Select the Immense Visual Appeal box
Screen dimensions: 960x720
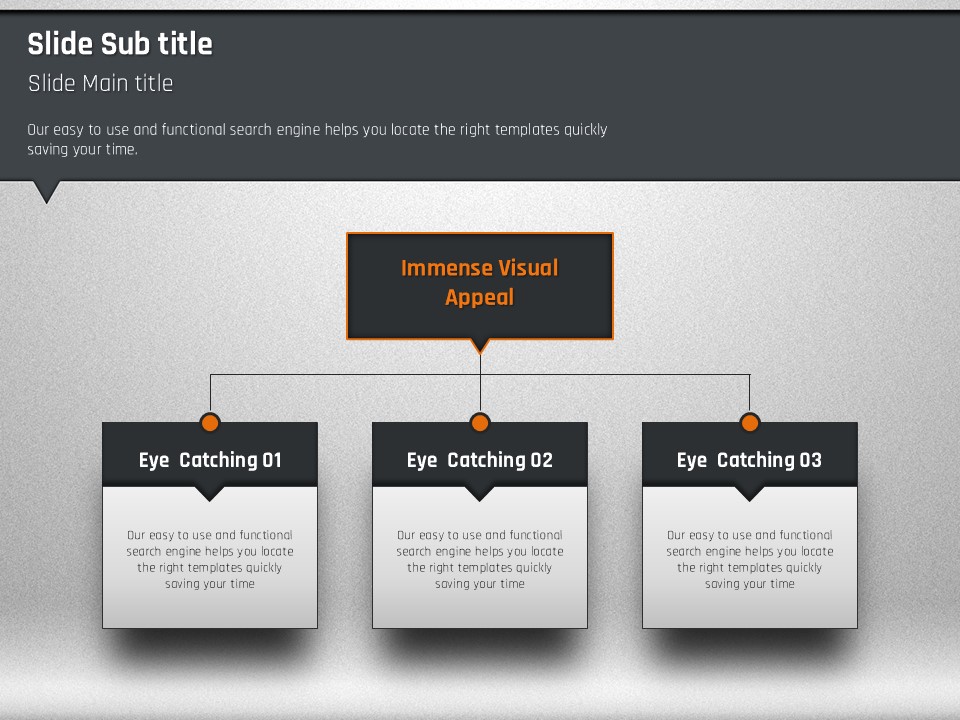click(x=480, y=283)
